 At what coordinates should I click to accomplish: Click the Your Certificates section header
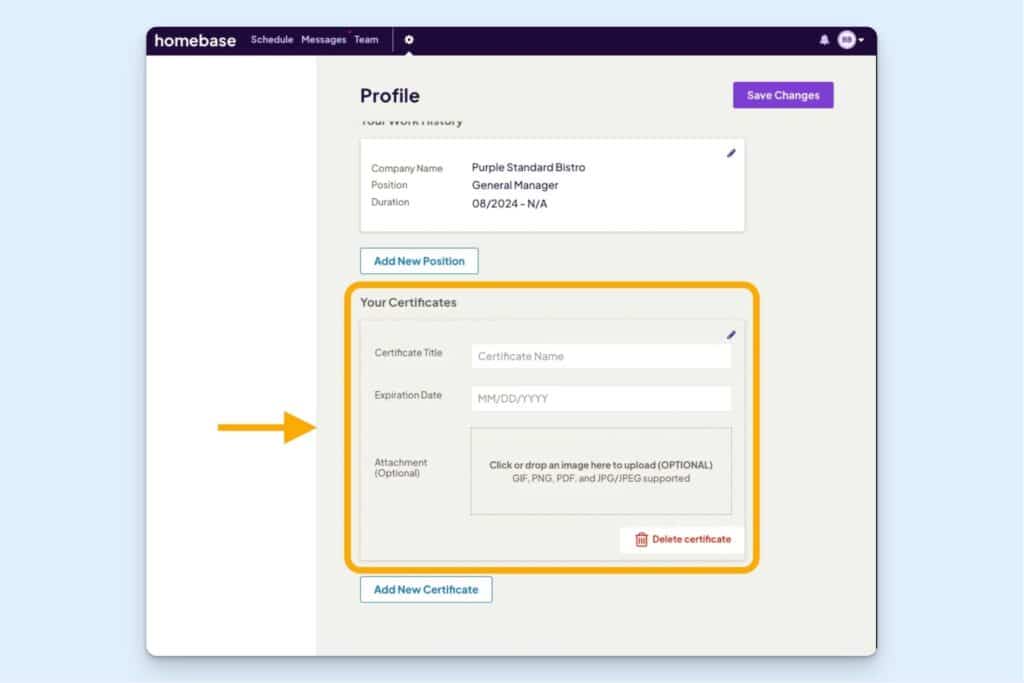410,303
